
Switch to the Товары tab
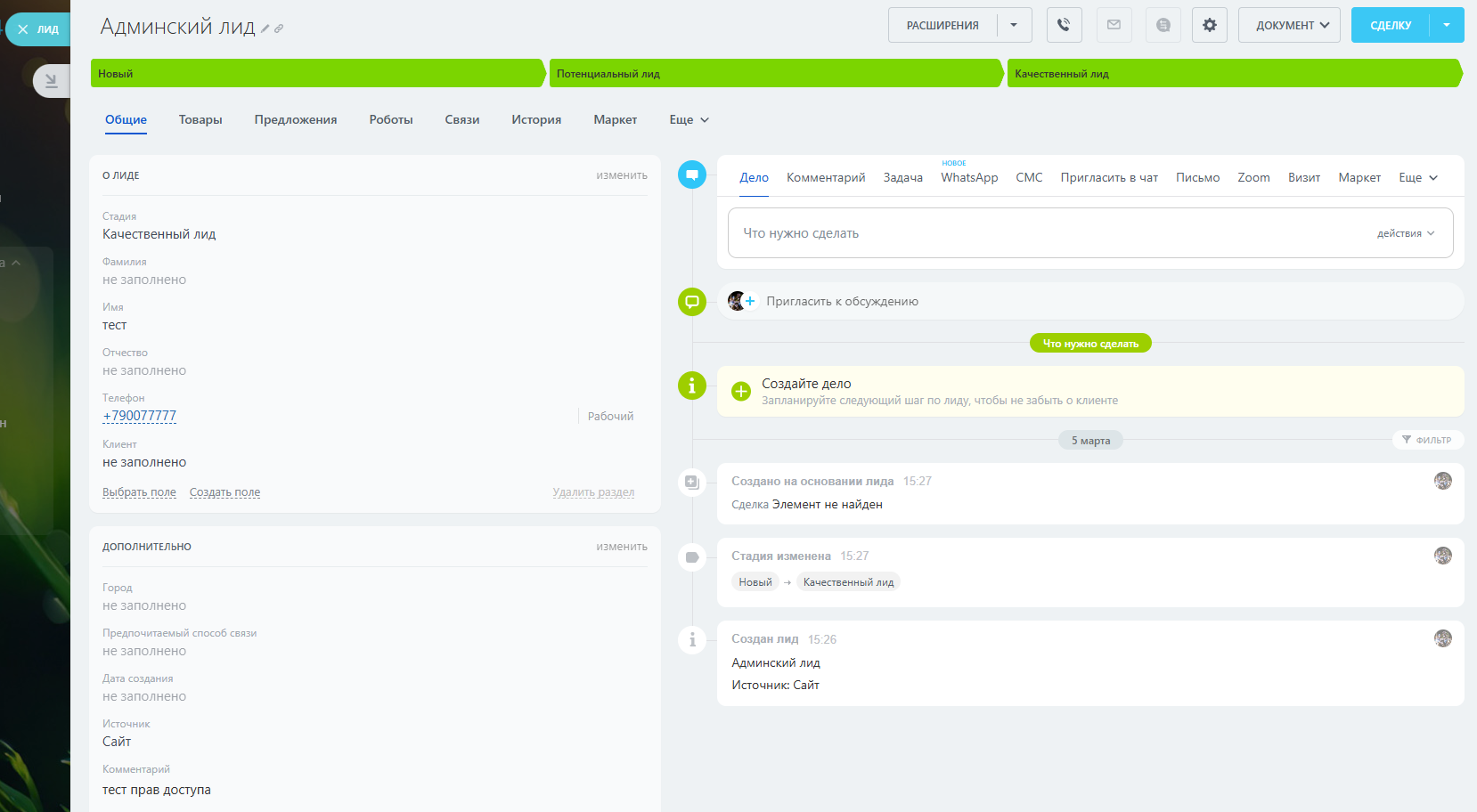click(200, 119)
